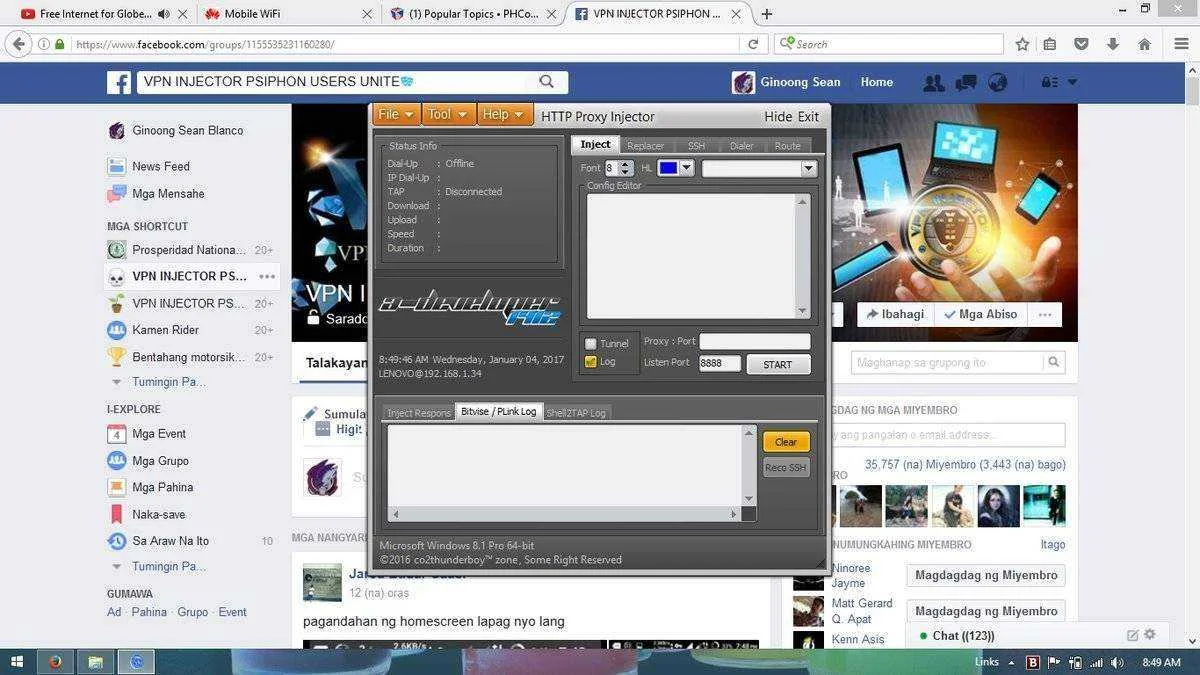This screenshot has height=675, width=1200.
Task: Hide the HTTP Proxy Injector window
Action: pyautogui.click(x=778, y=116)
